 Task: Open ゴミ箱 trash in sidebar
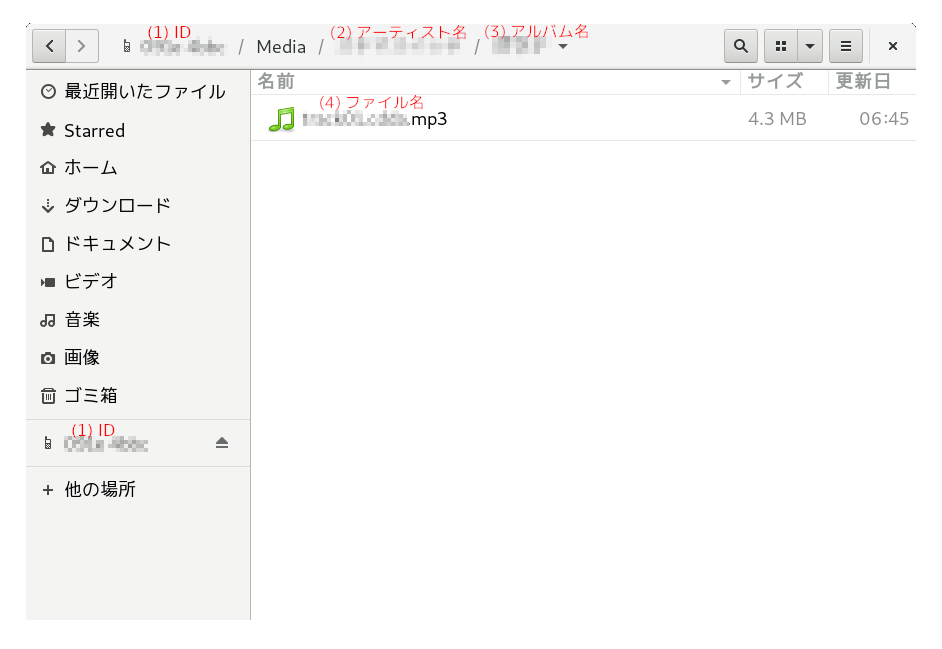point(90,396)
